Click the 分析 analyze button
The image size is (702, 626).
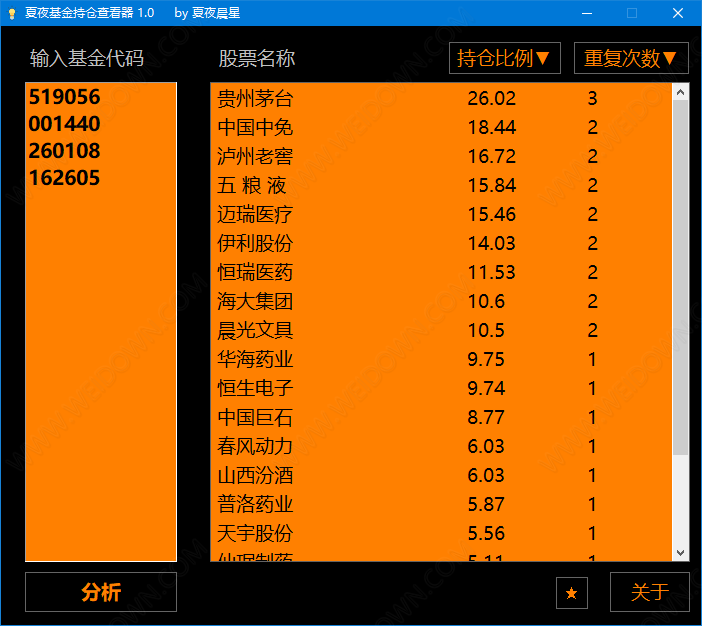tap(101, 592)
